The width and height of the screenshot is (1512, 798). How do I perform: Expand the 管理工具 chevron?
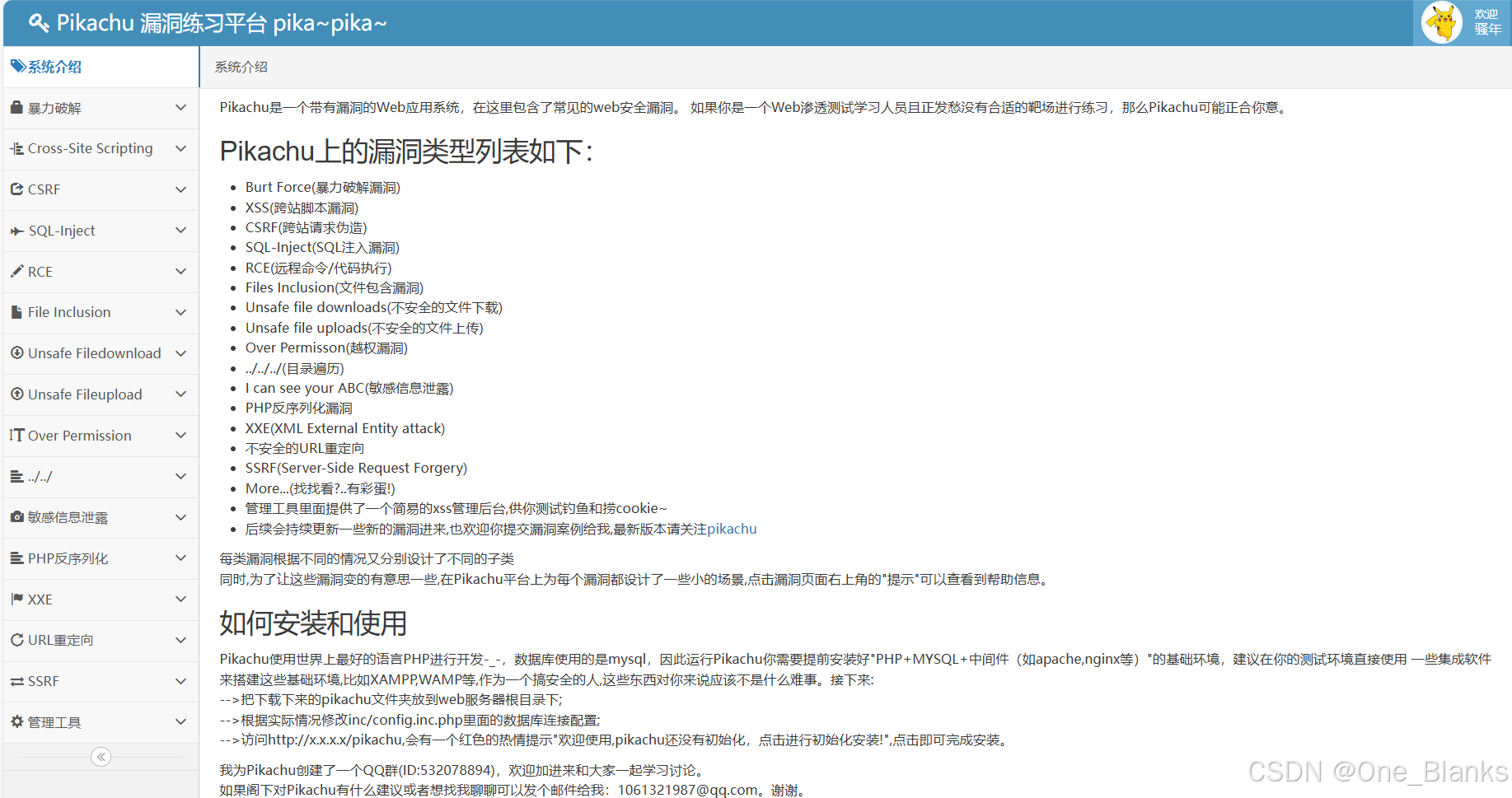tap(181, 722)
